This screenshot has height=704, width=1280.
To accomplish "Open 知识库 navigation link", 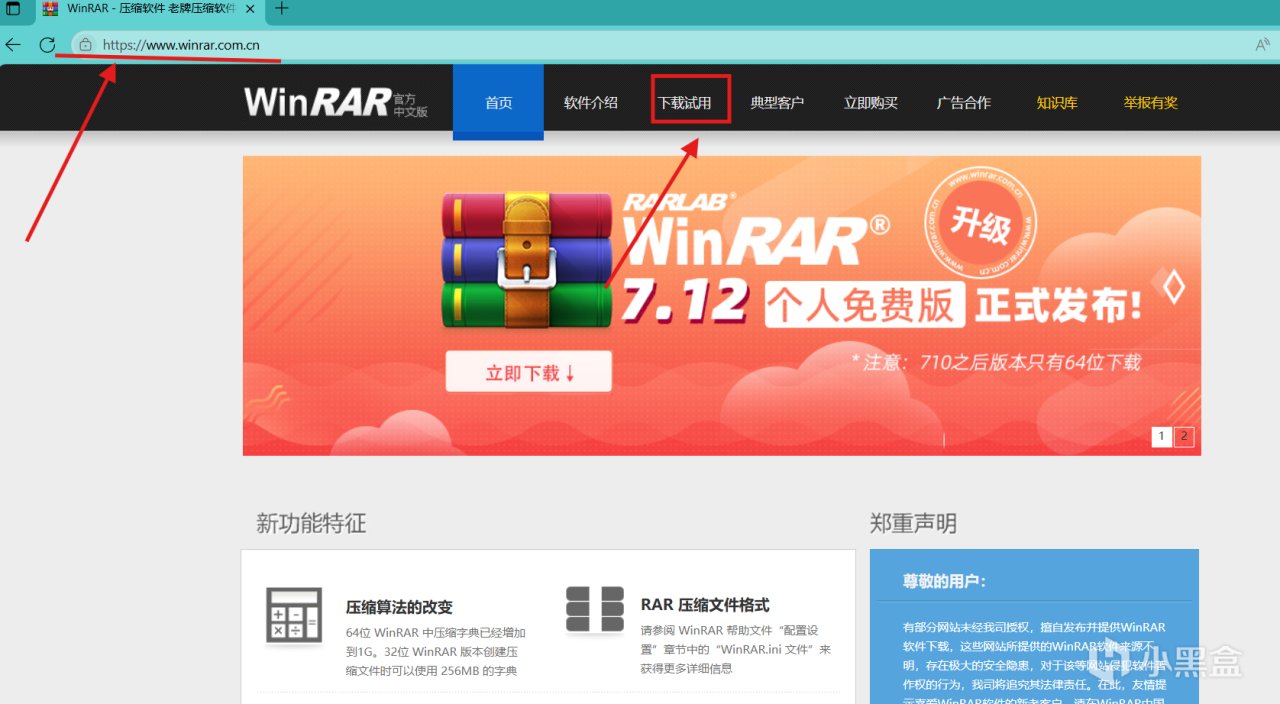I will (1057, 103).
